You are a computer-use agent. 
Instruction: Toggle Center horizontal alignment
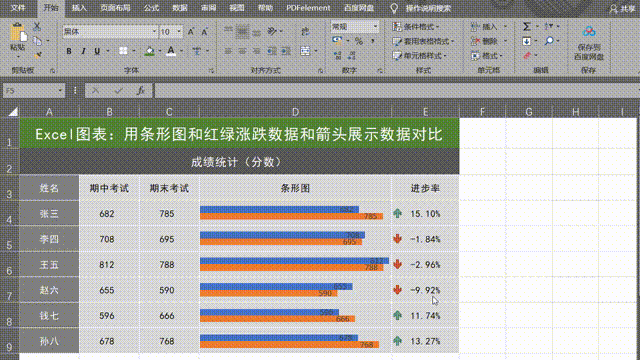click(x=242, y=51)
